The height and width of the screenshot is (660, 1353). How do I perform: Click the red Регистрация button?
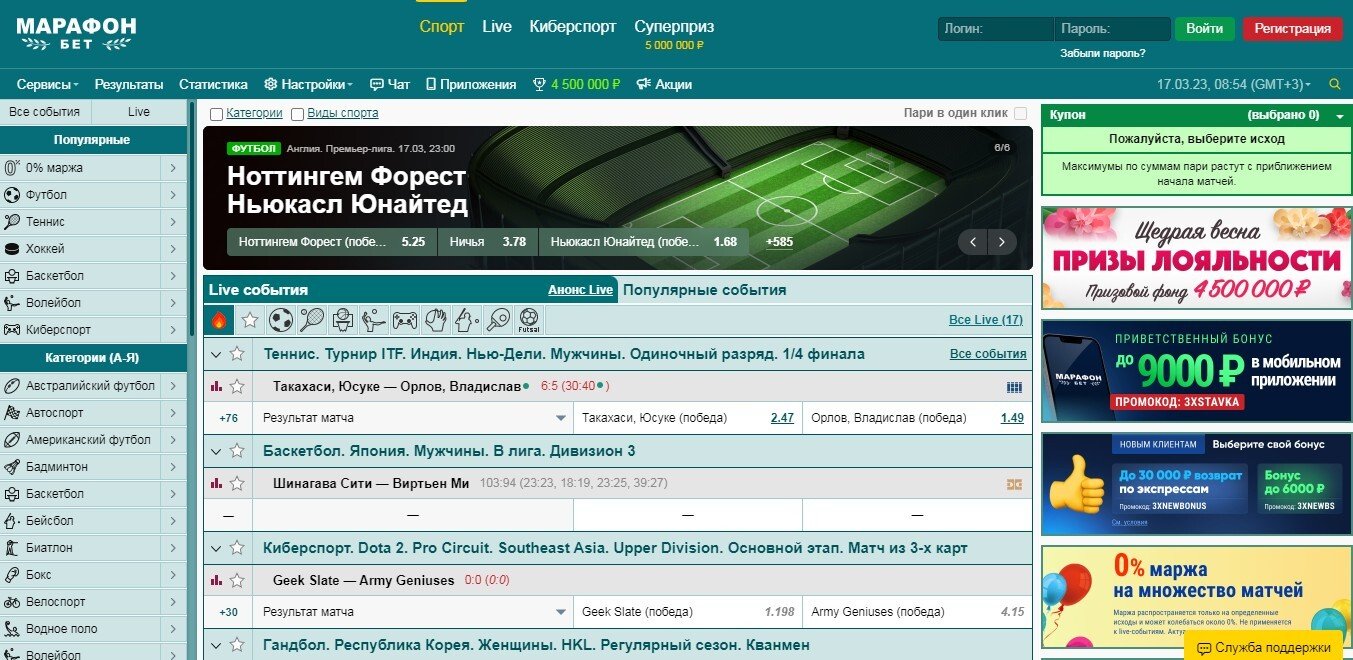tap(1292, 29)
